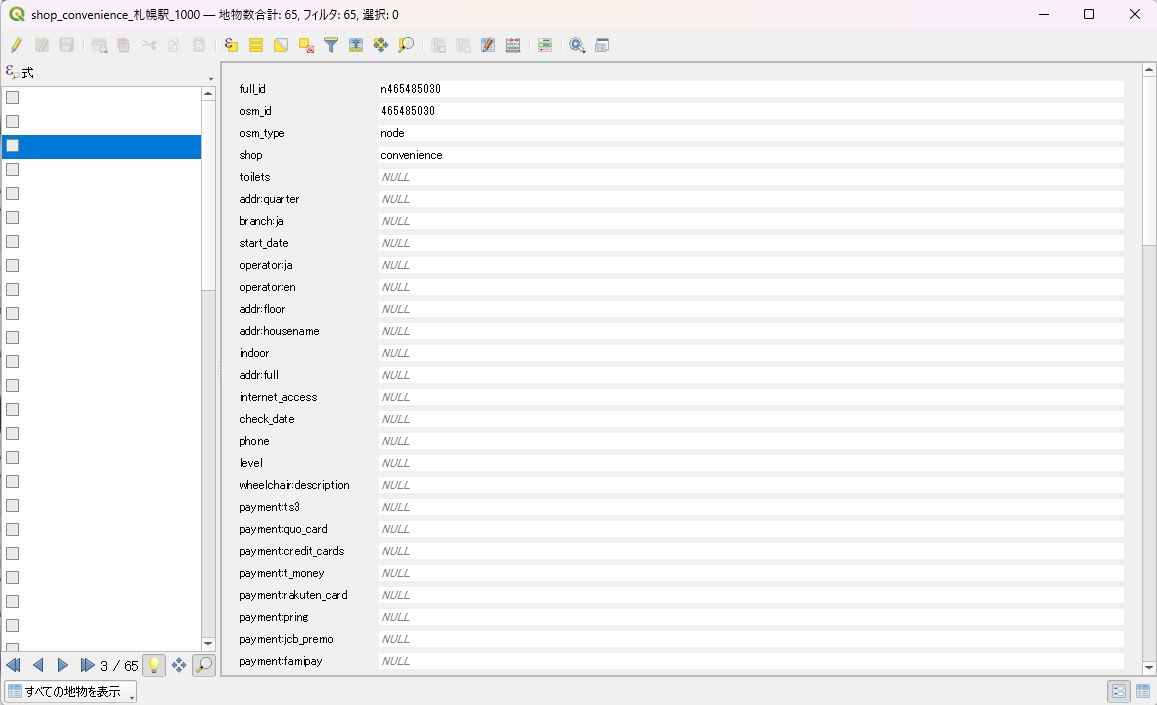Image resolution: width=1157 pixels, height=705 pixels.
Task: Go to previous feature arrow
Action: 38,665
